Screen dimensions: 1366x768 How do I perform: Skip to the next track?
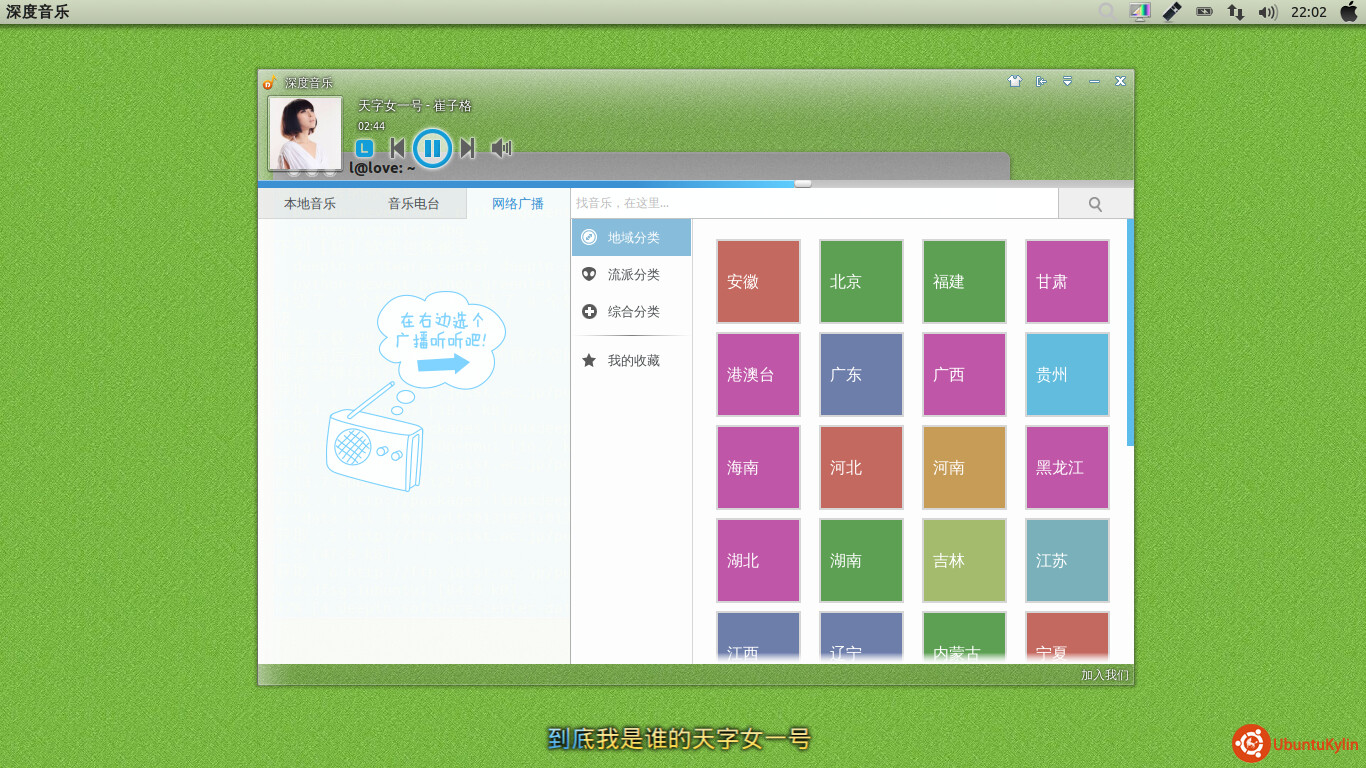click(x=467, y=149)
